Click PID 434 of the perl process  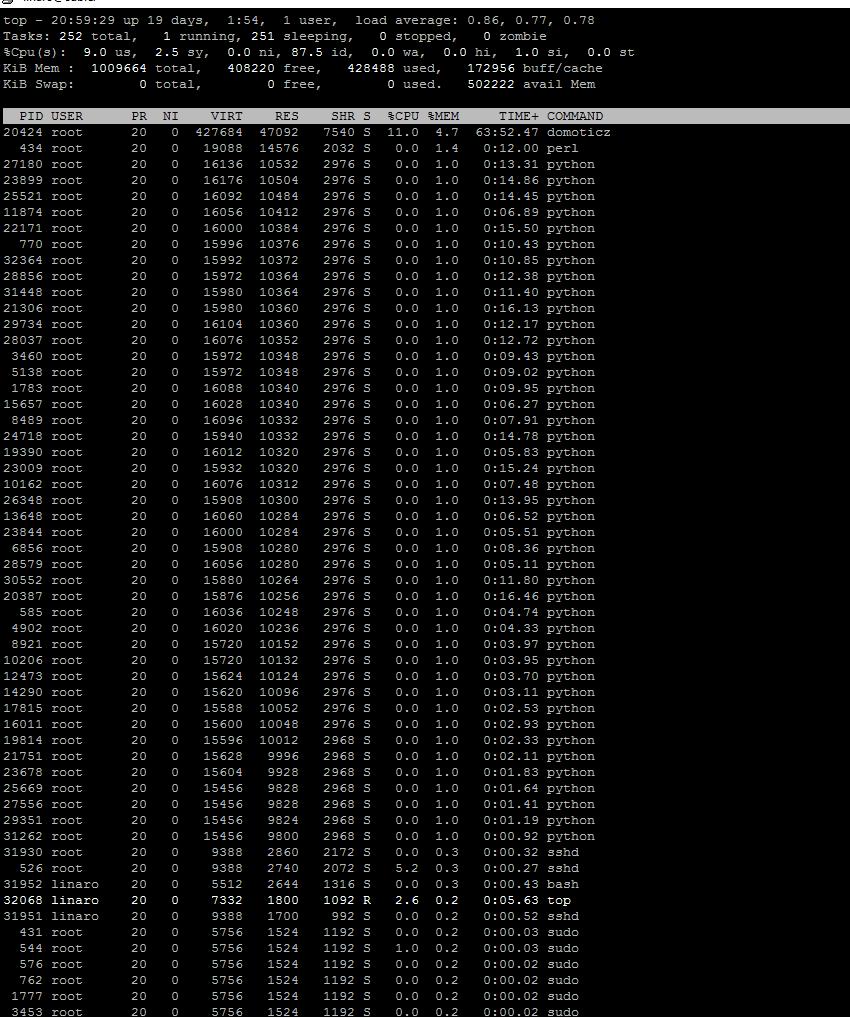(x=31, y=149)
